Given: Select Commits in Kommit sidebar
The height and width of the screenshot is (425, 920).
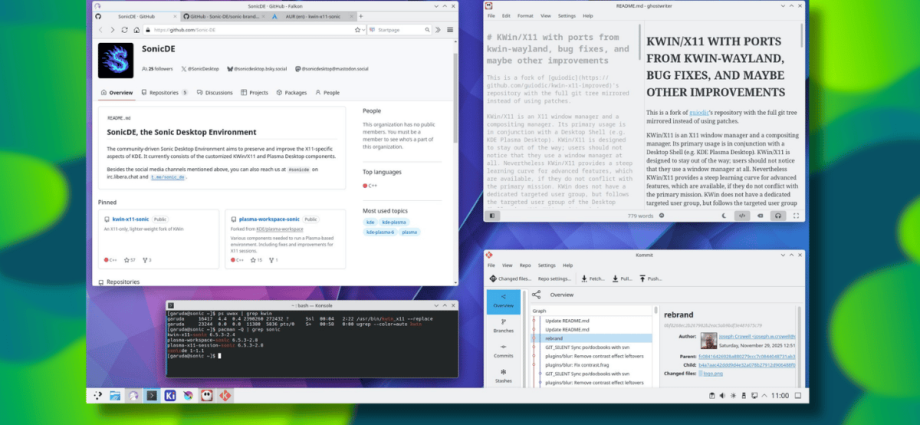Looking at the screenshot, I should point(503,351).
